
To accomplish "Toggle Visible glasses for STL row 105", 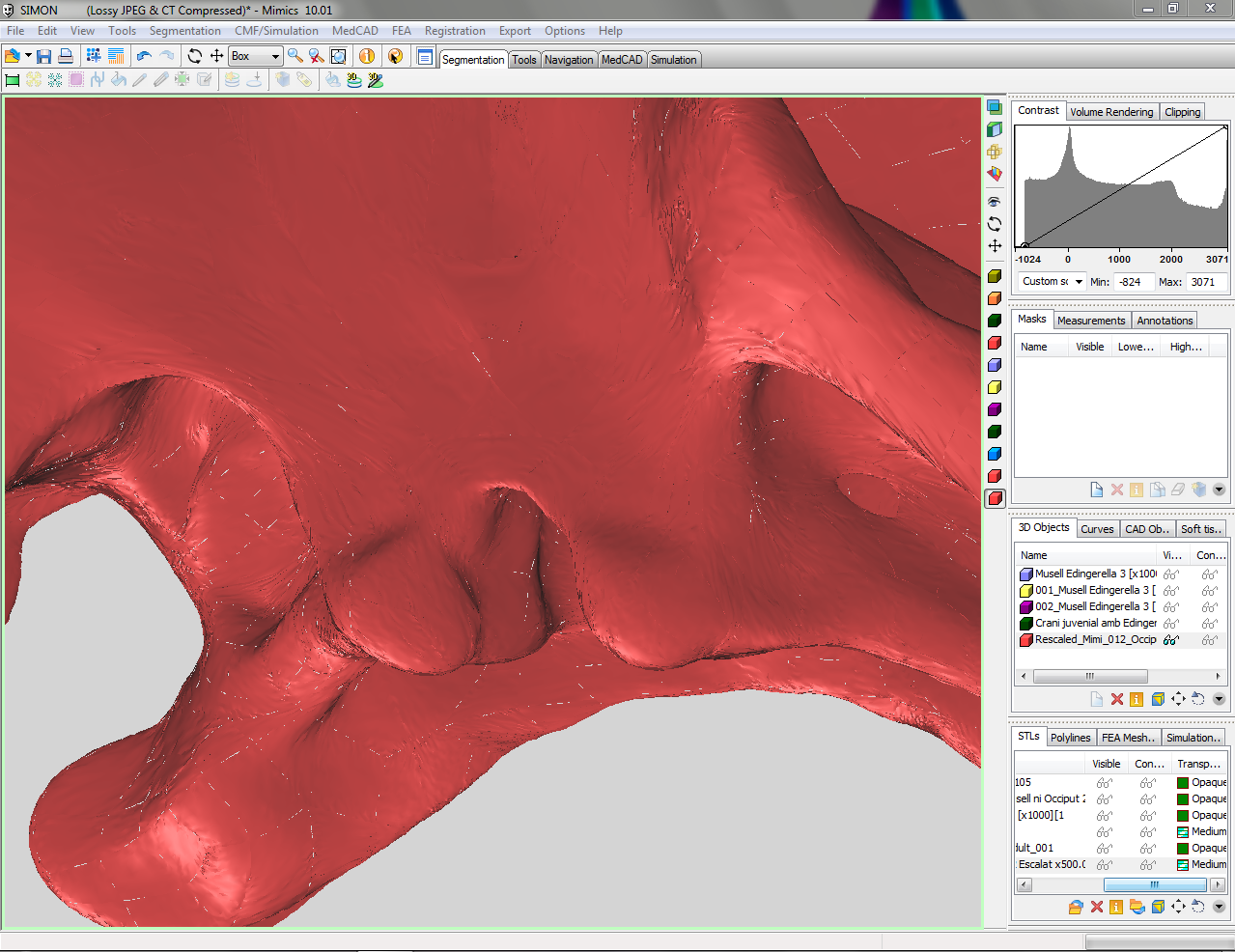I will (1105, 783).
